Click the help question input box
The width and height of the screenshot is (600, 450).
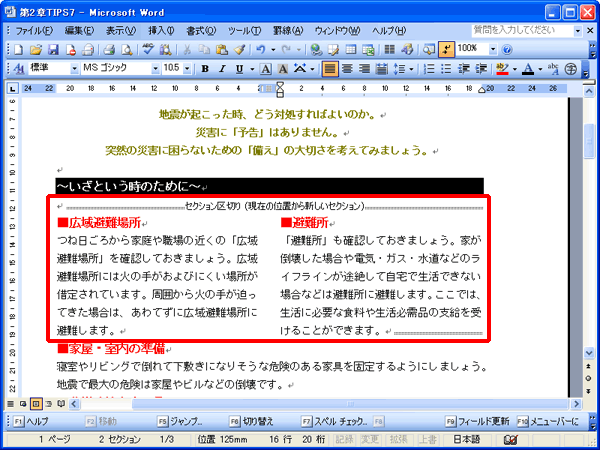tap(522, 30)
